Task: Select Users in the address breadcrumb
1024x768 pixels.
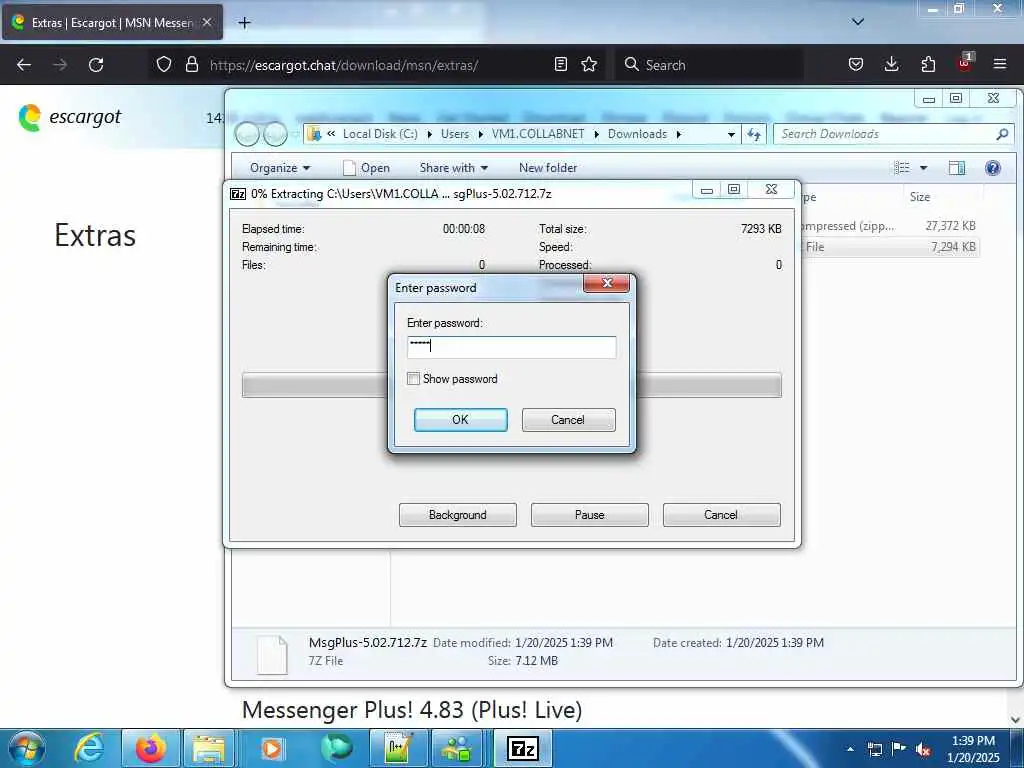Action: [x=455, y=134]
